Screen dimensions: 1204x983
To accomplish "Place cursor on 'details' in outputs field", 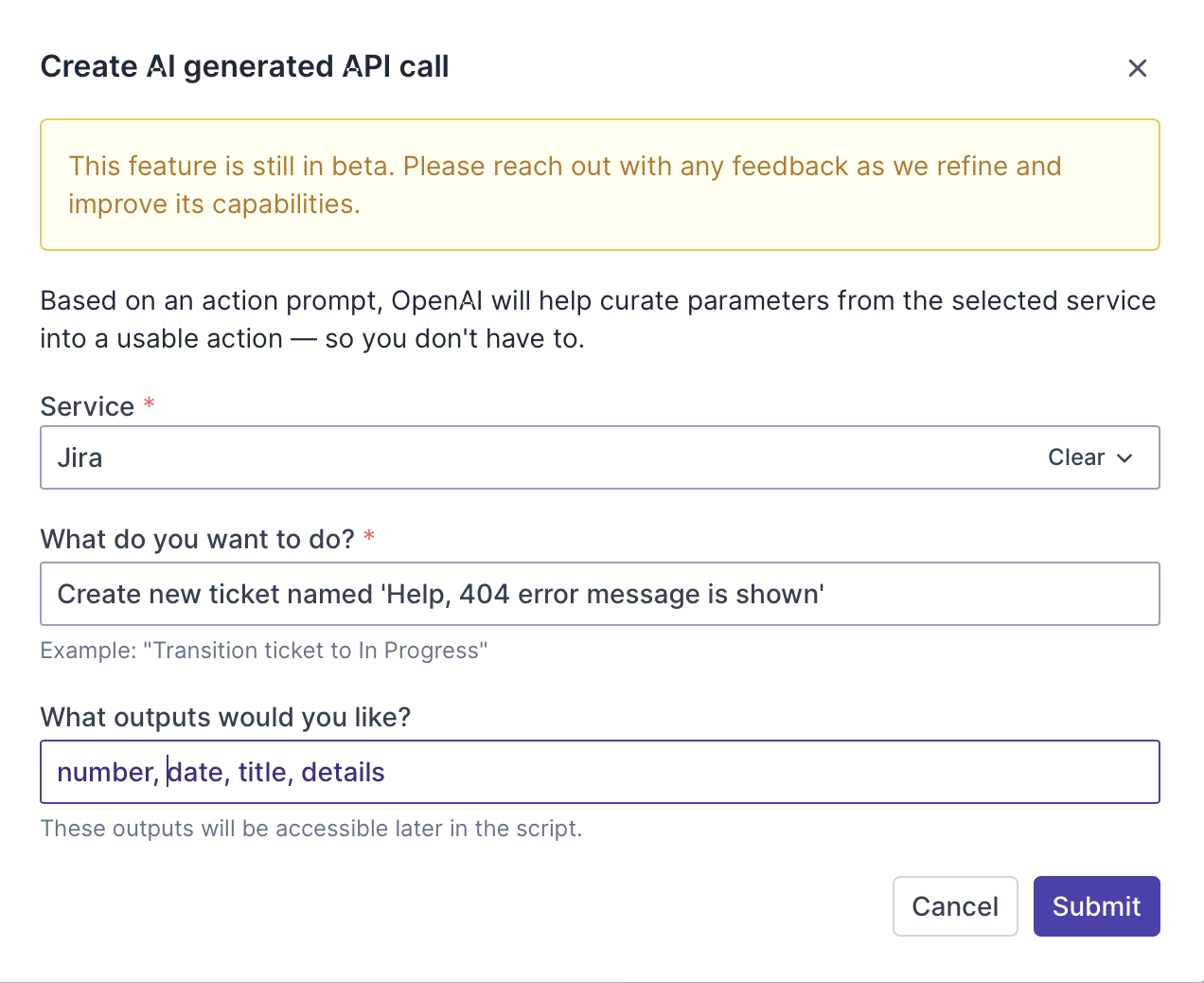I will click(x=343, y=773).
